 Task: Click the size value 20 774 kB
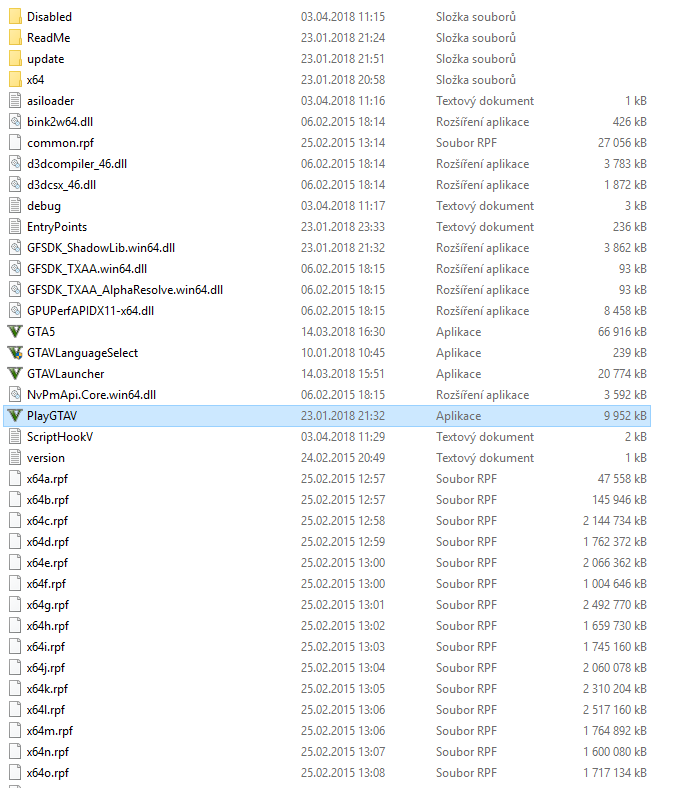click(622, 374)
